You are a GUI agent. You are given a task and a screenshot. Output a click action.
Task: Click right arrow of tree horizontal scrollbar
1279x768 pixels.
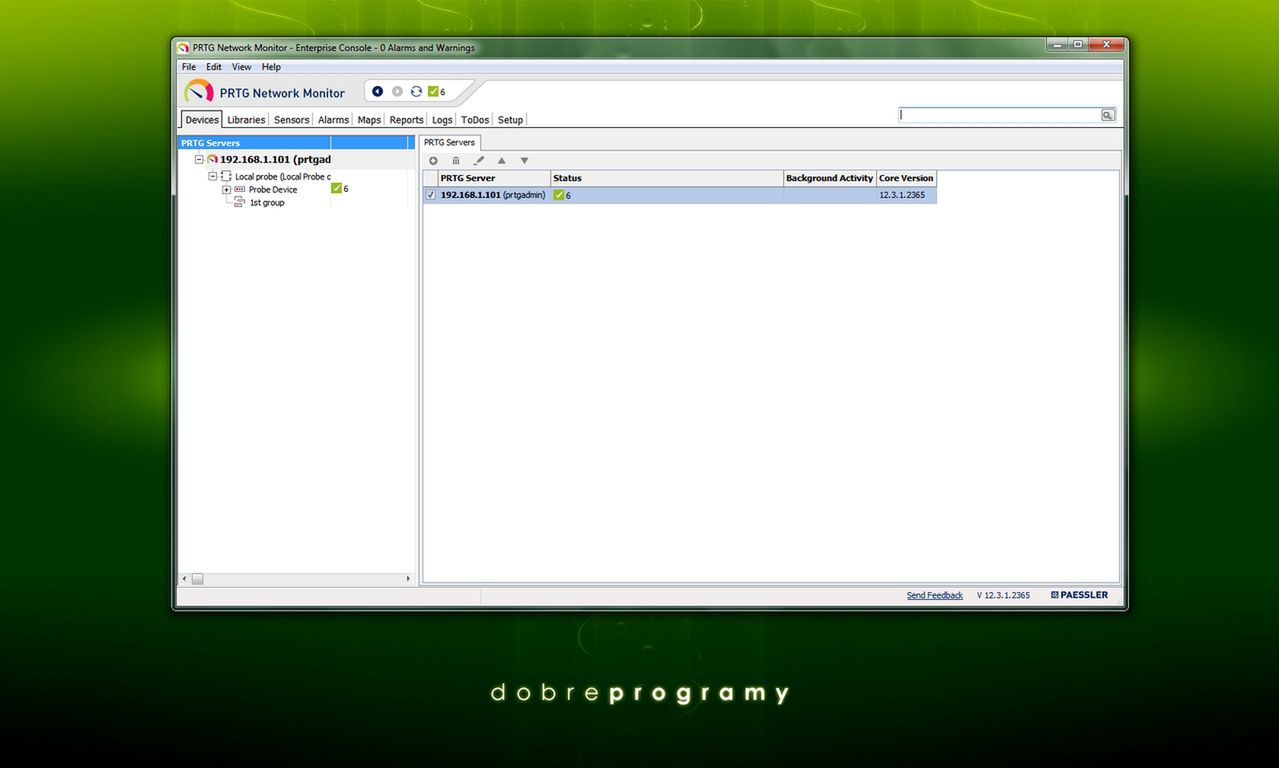tap(408, 579)
